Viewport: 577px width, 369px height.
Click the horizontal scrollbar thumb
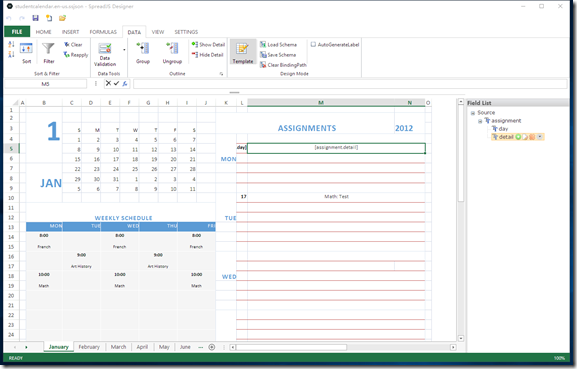[291, 347]
